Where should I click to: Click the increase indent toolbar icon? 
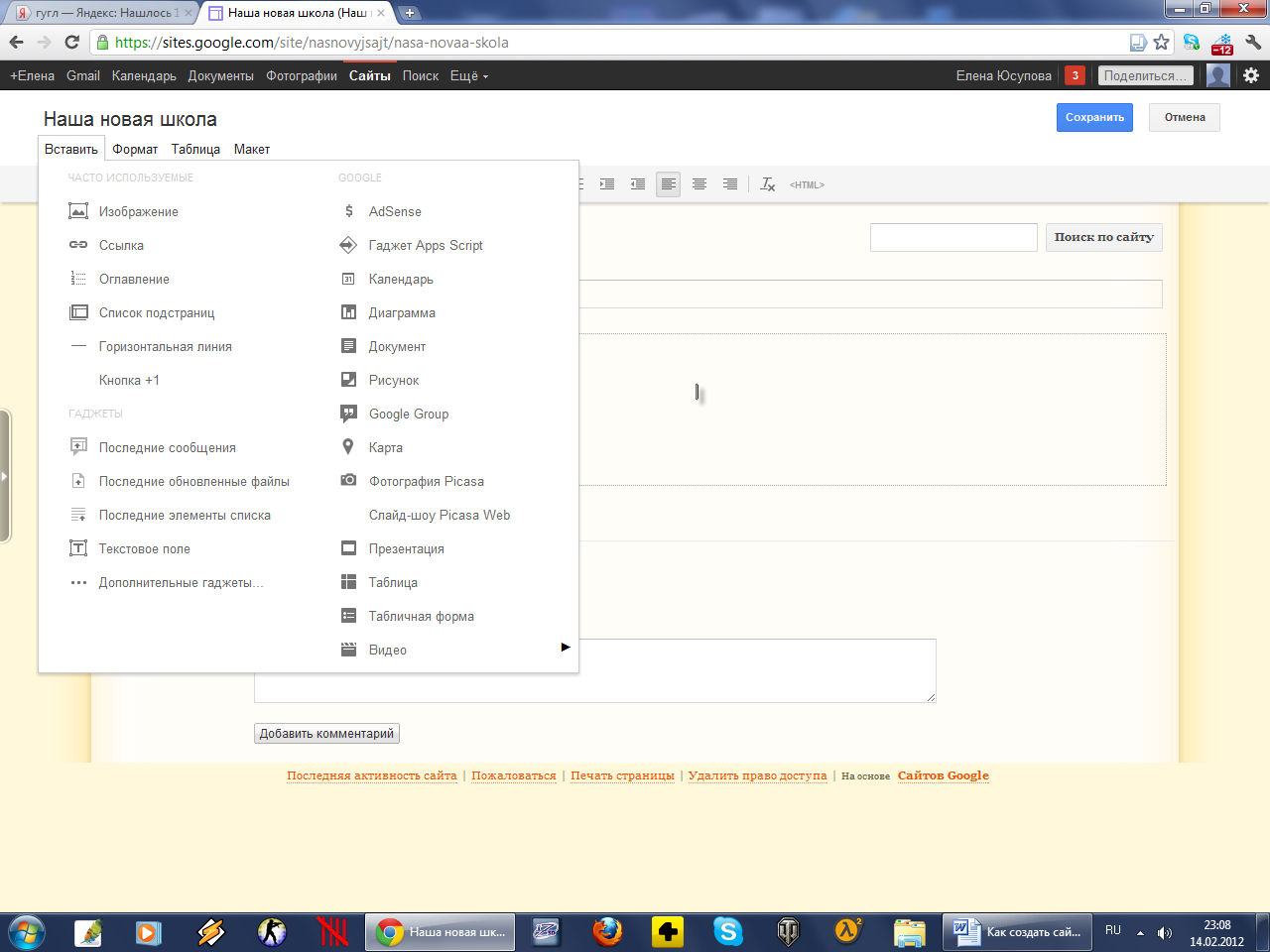click(607, 184)
